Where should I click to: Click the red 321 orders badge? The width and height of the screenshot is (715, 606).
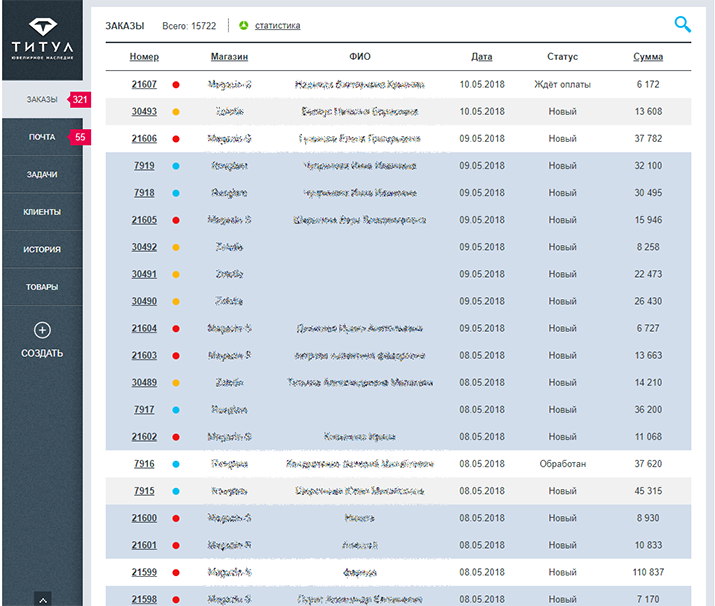pos(80,100)
